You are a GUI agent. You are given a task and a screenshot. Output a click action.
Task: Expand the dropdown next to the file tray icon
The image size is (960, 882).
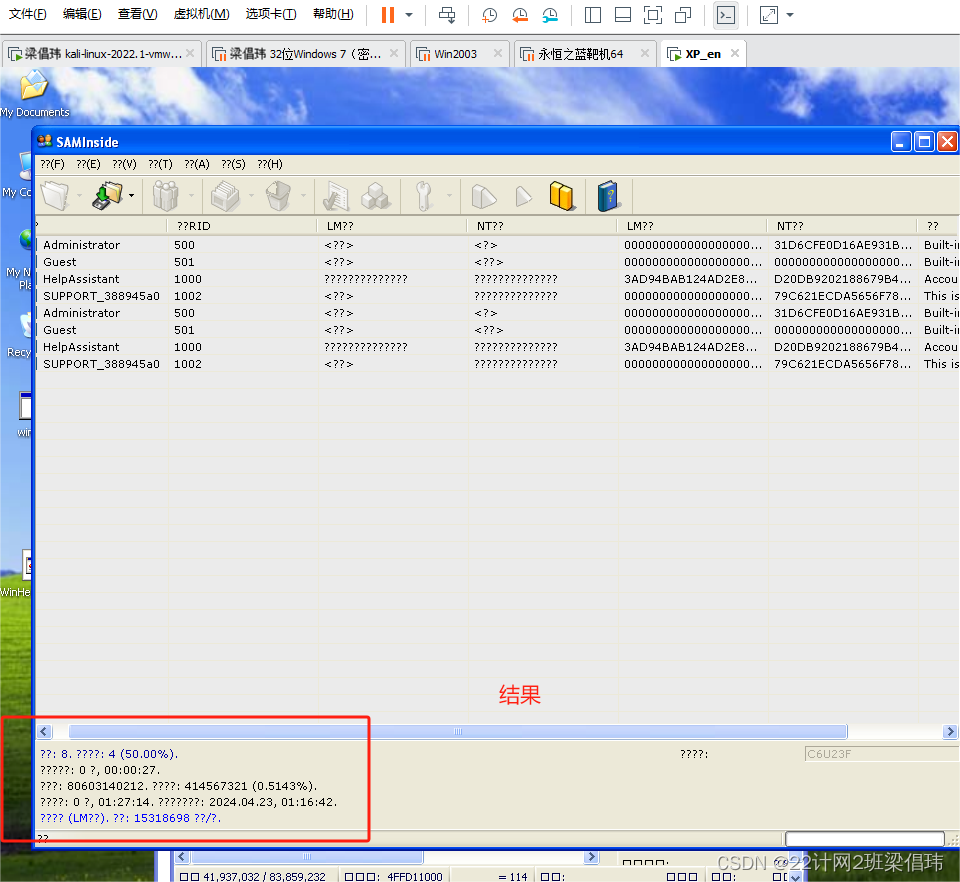tap(251, 196)
